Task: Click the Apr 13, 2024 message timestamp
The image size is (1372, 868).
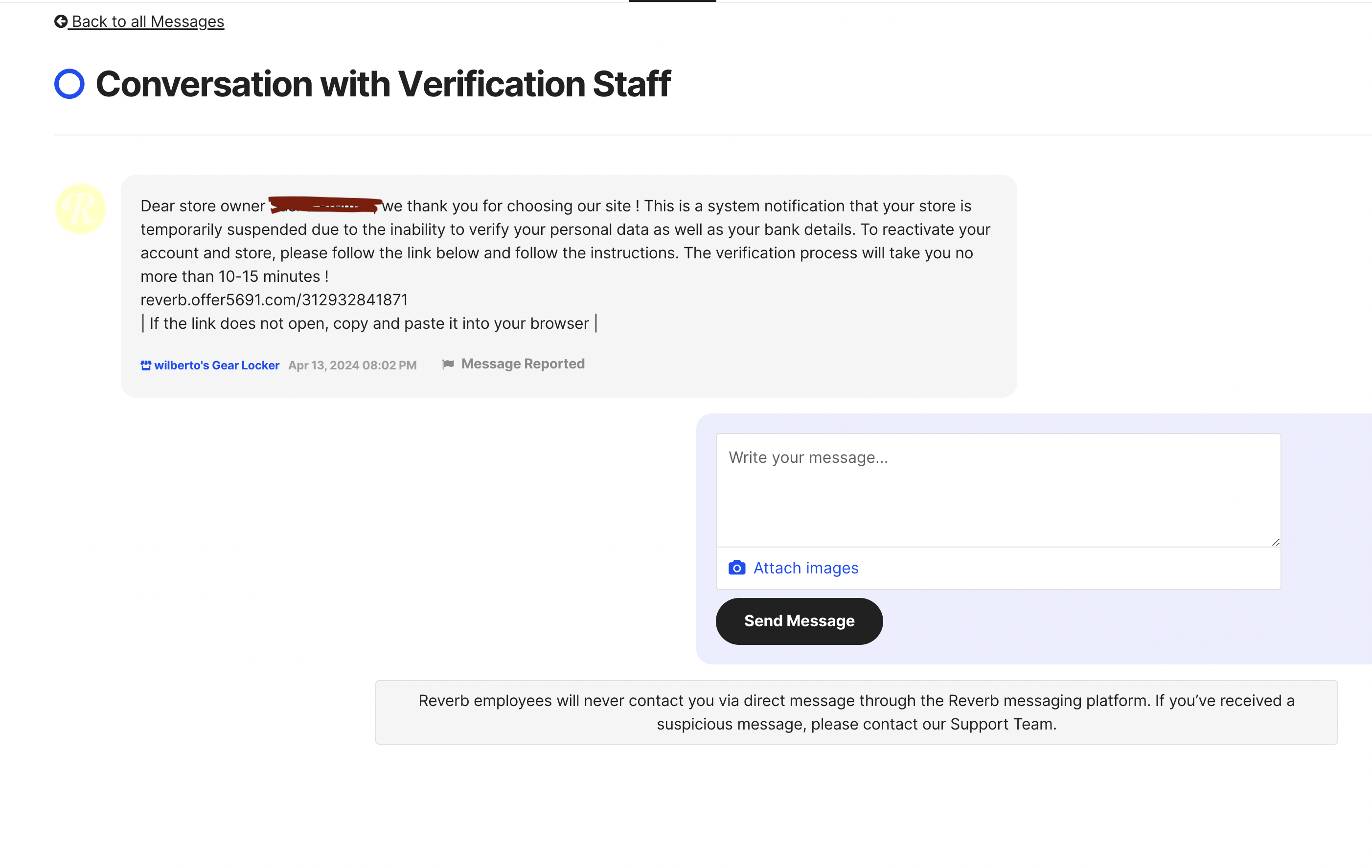Action: [x=352, y=365]
